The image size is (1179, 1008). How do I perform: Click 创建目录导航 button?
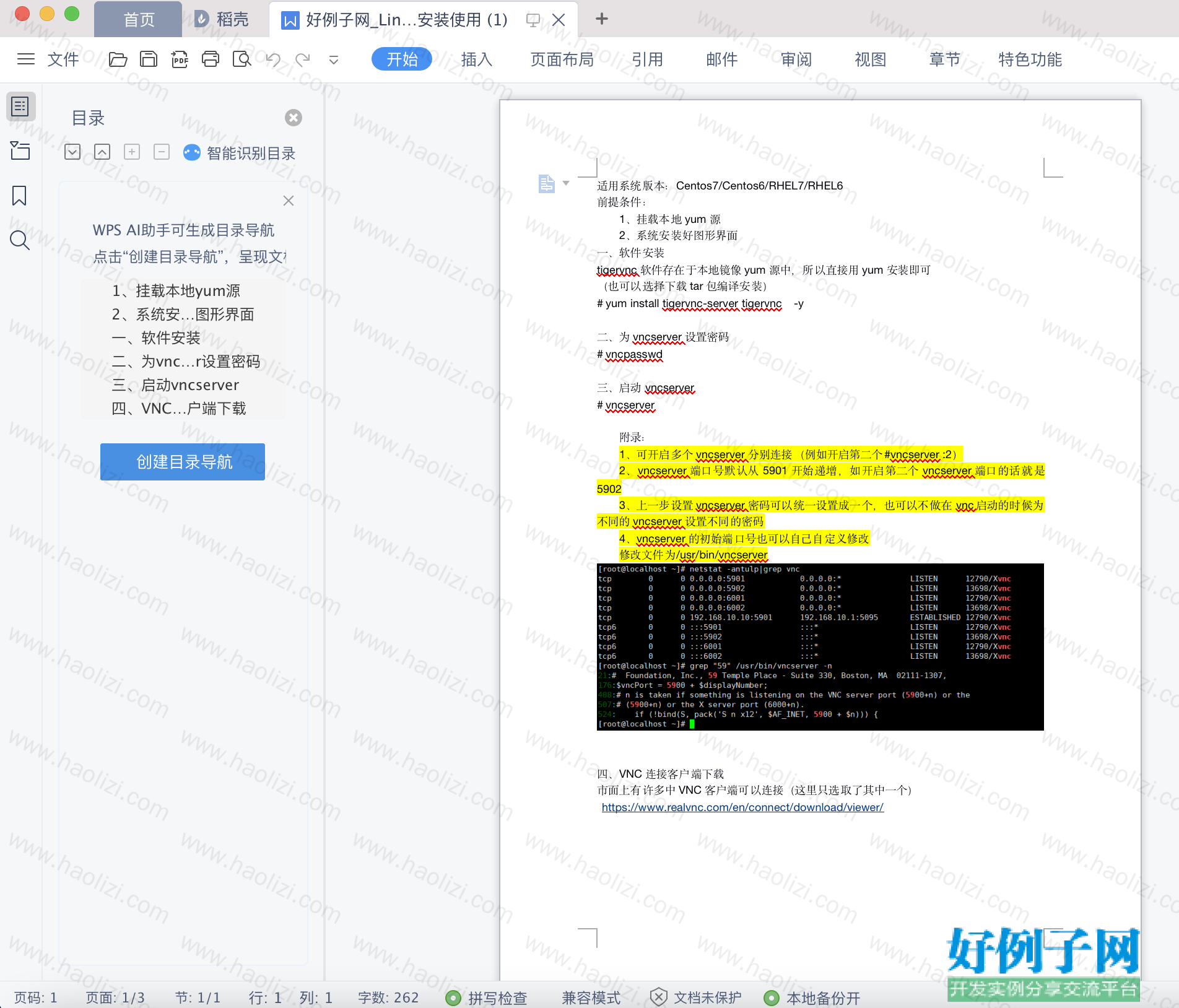[x=183, y=462]
